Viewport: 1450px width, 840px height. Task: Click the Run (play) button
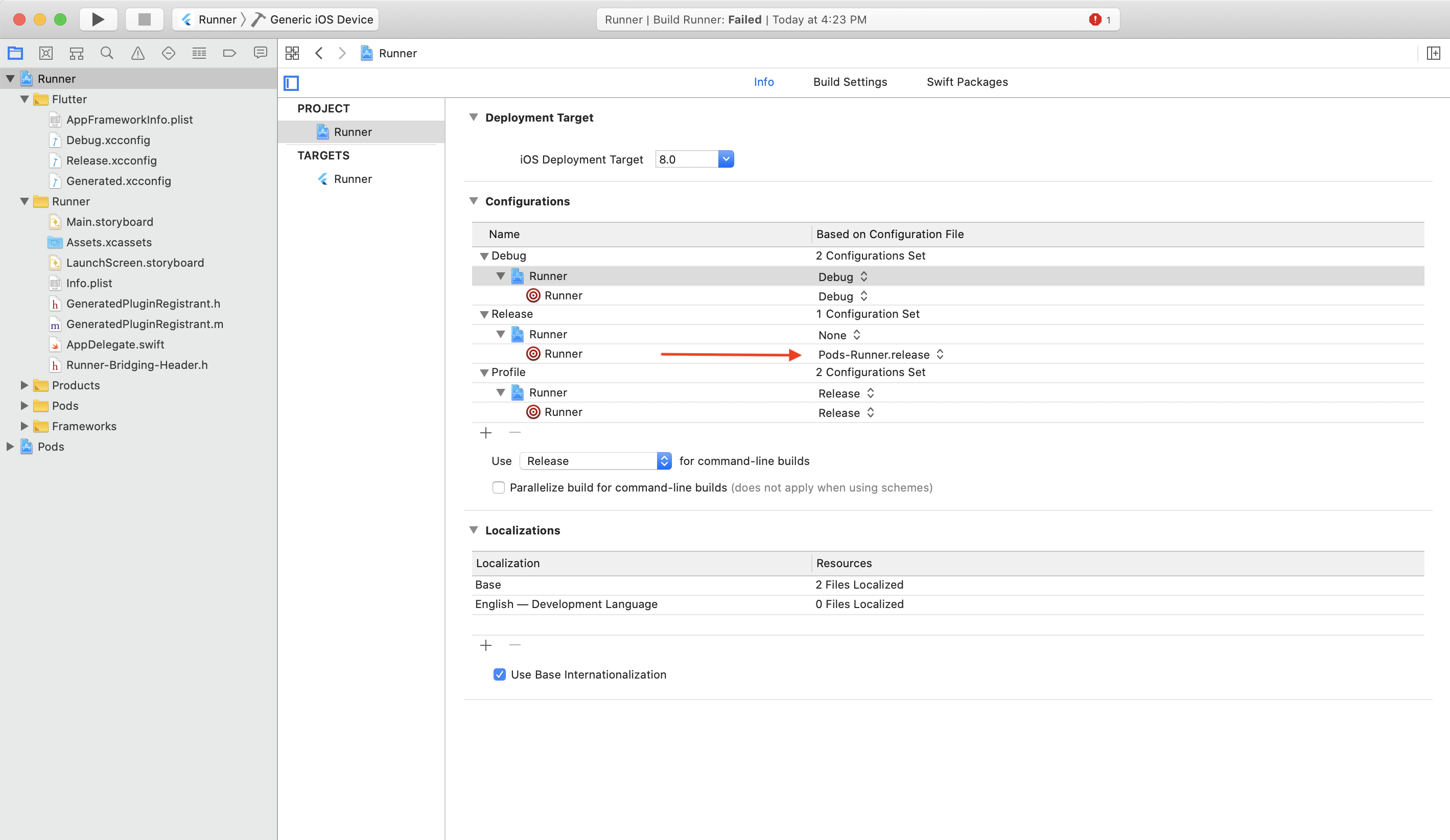coord(98,19)
